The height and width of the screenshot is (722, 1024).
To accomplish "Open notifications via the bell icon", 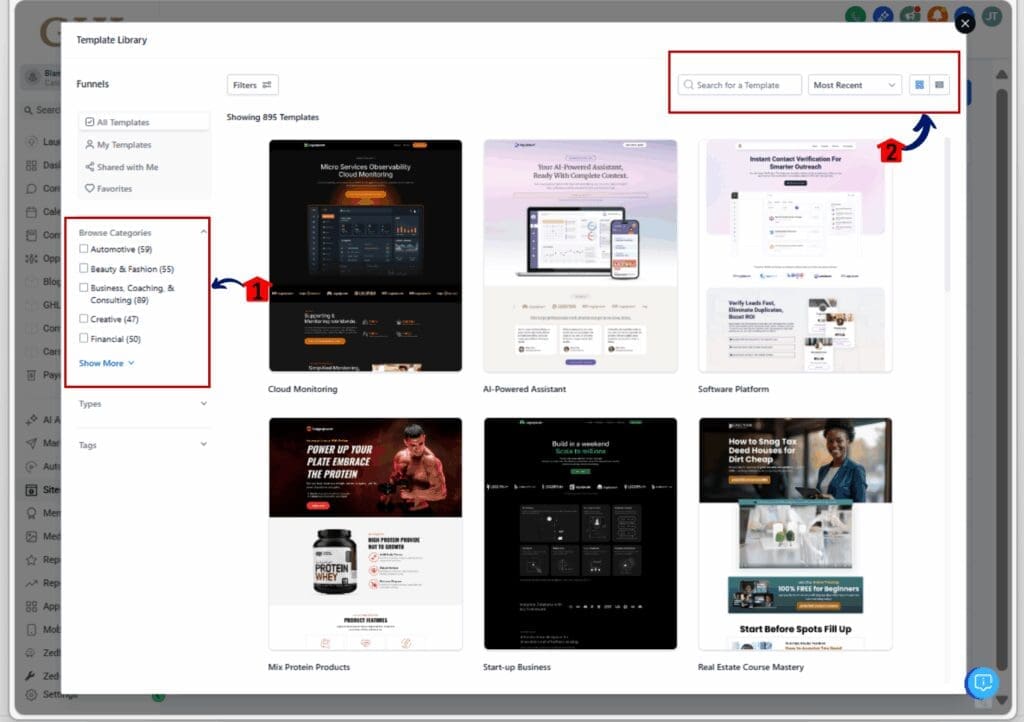I will (x=937, y=15).
